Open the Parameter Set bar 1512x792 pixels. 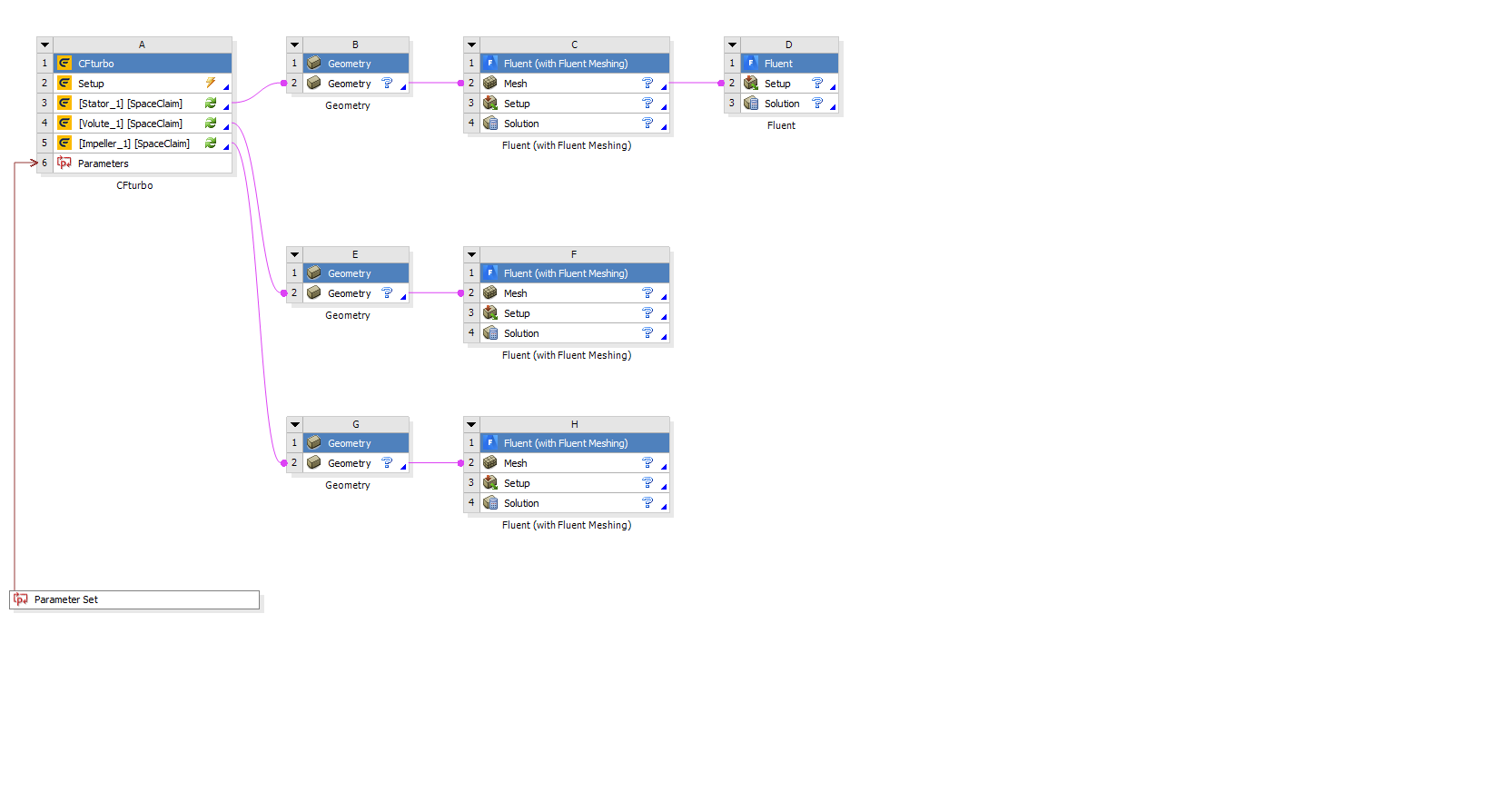(134, 599)
